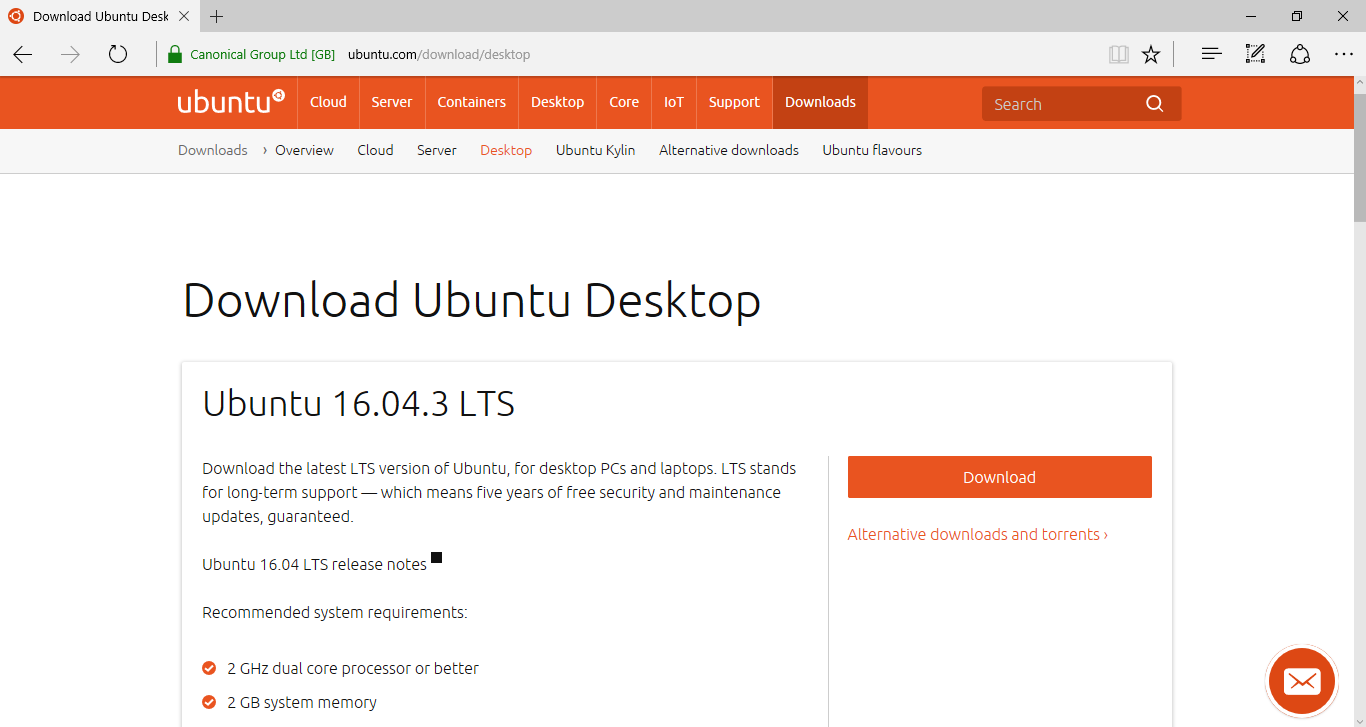The width and height of the screenshot is (1366, 727).
Task: Open the Share icon in toolbar
Action: pos(1299,54)
